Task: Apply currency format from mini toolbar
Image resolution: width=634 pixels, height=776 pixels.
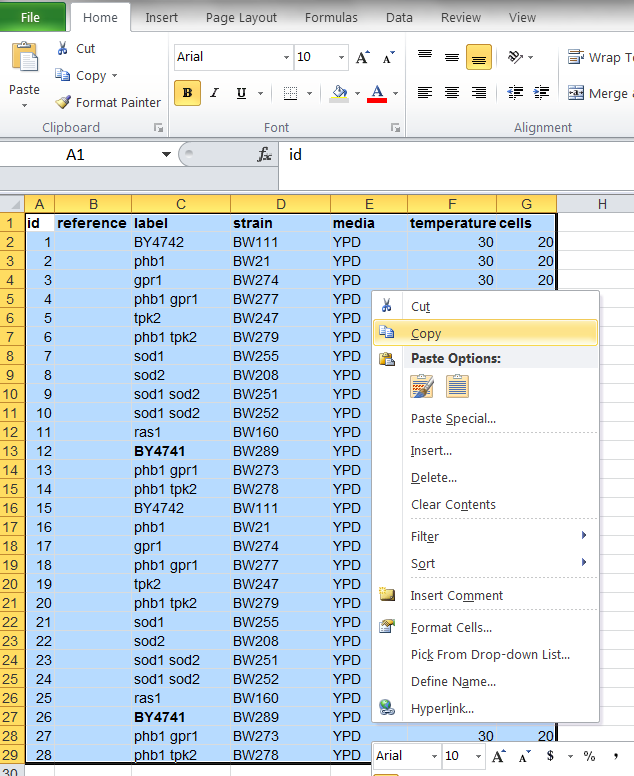Action: [x=550, y=756]
